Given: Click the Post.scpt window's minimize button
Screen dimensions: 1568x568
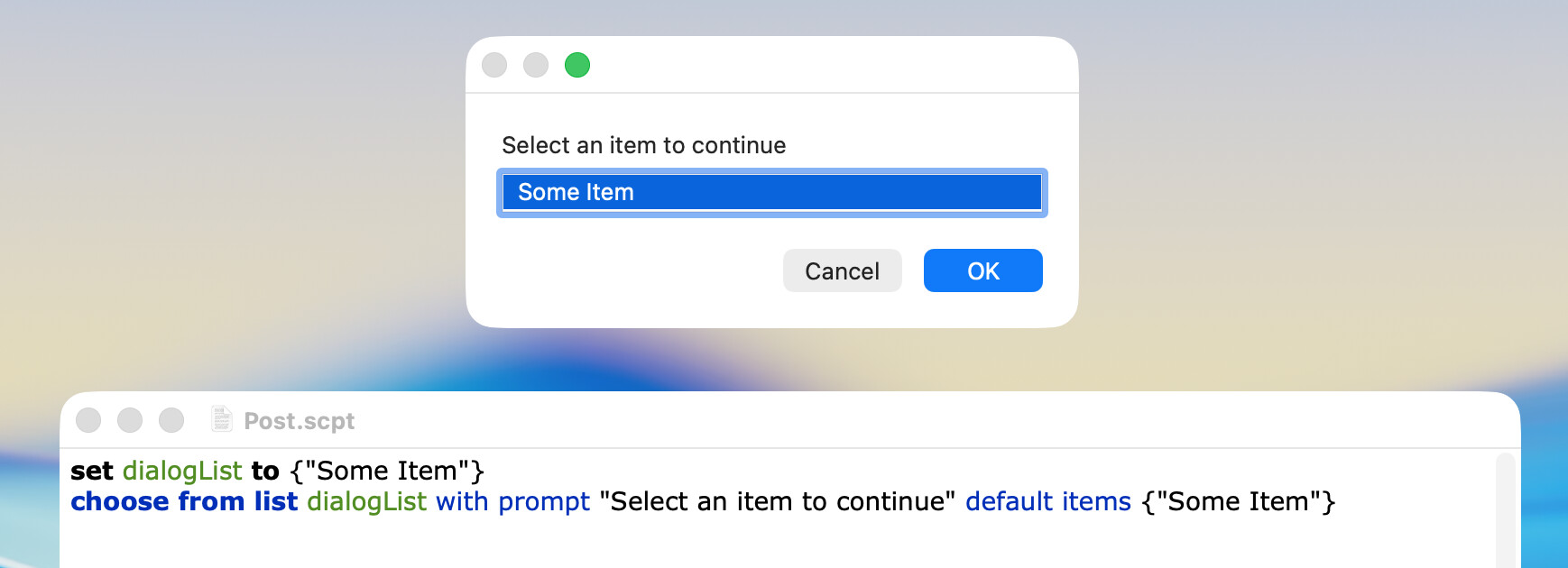Looking at the screenshot, I should tap(130, 420).
